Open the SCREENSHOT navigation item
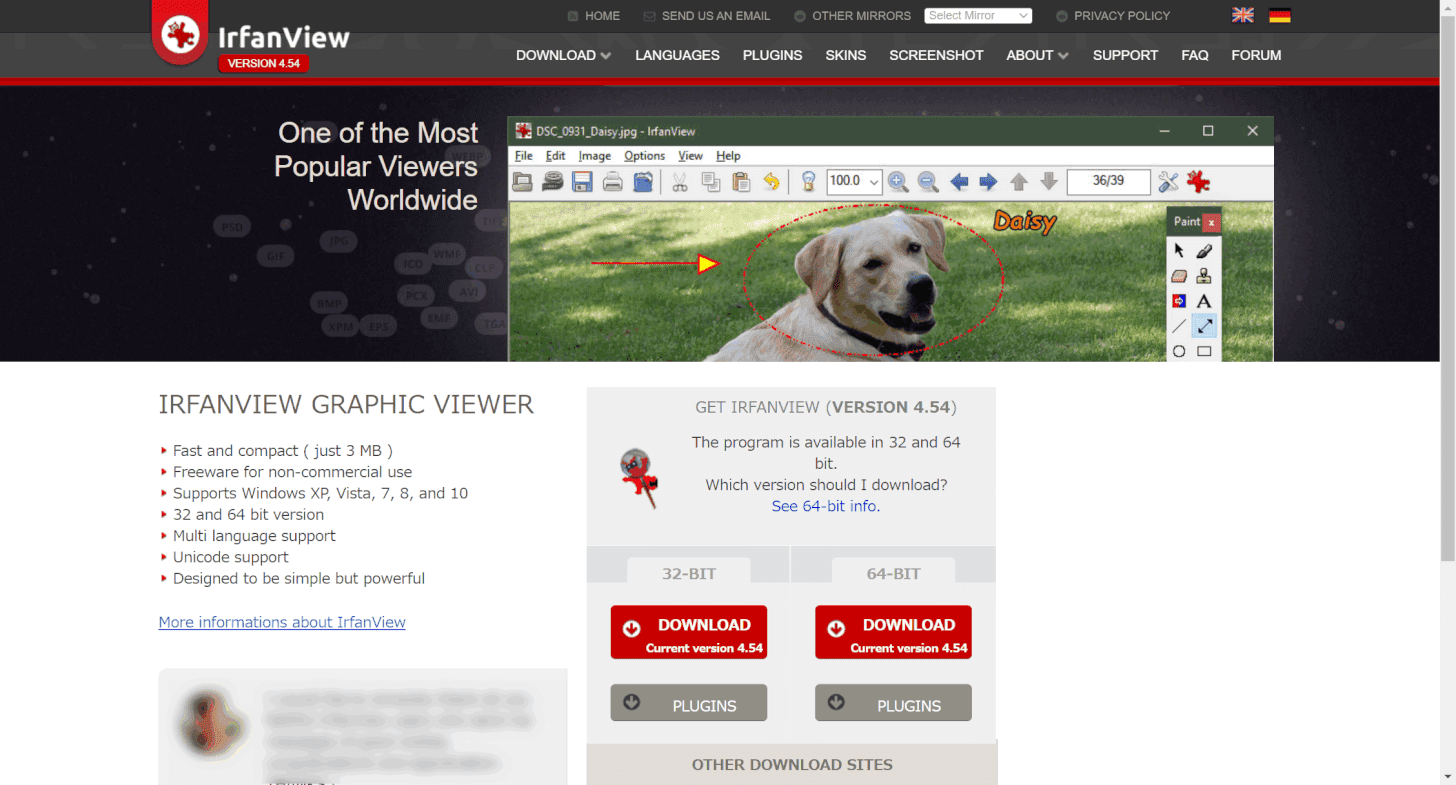The width and height of the screenshot is (1456, 785). pos(936,55)
